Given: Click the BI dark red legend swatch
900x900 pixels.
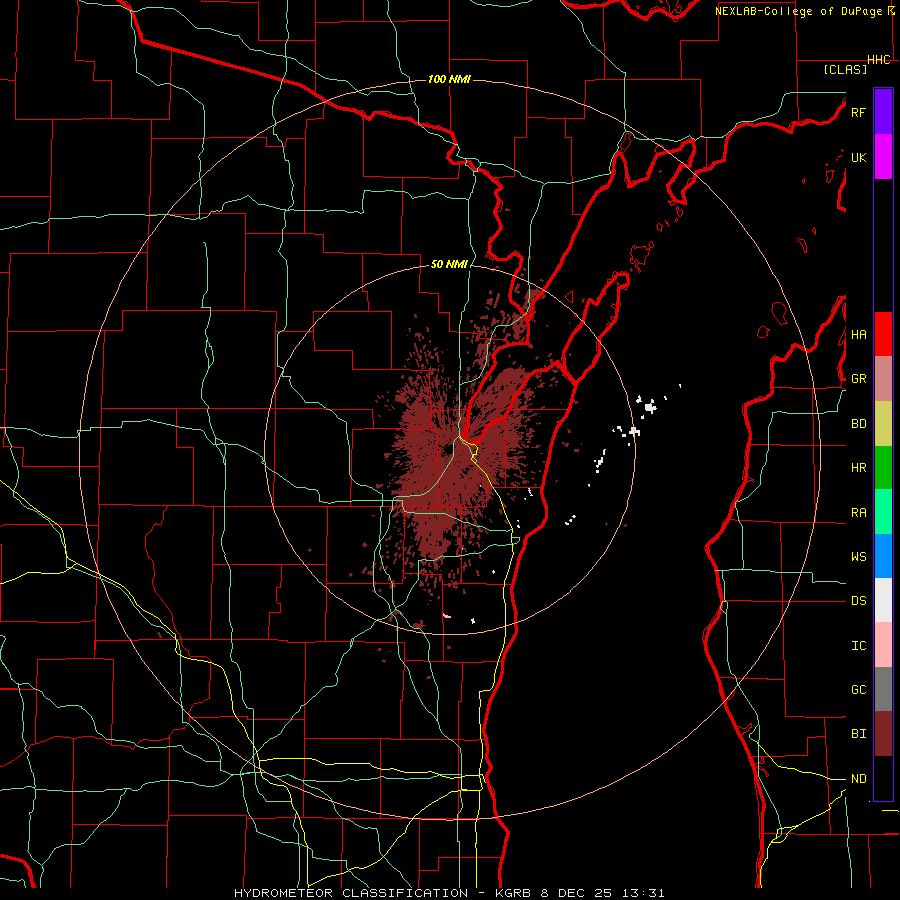Looking at the screenshot, I should click(x=883, y=734).
